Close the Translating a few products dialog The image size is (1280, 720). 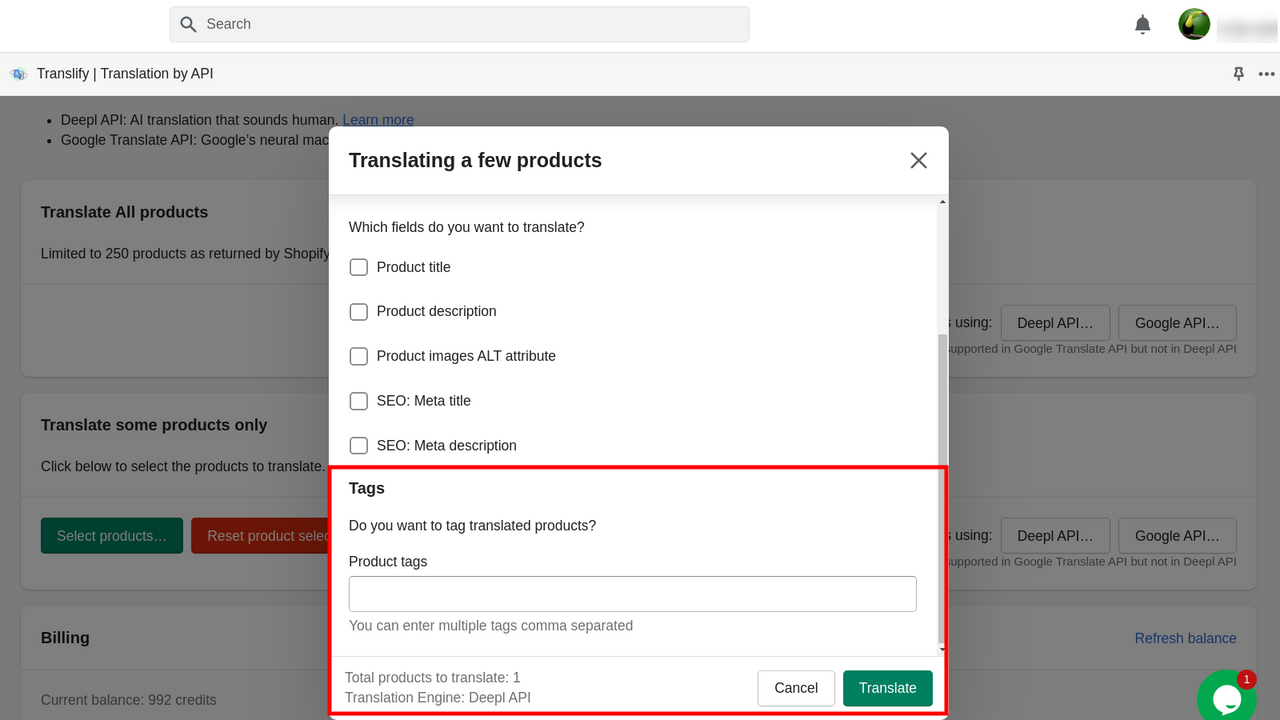pyautogui.click(x=917, y=160)
